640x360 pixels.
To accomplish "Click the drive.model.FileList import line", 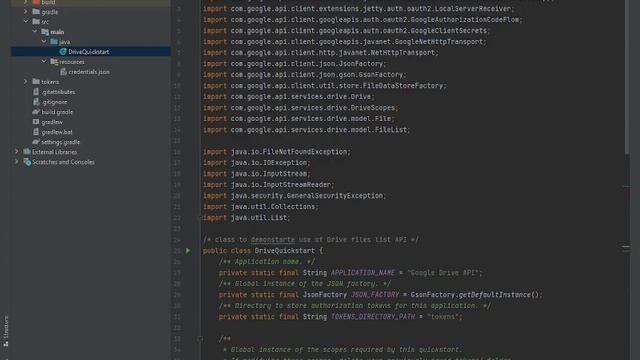I will point(307,130).
